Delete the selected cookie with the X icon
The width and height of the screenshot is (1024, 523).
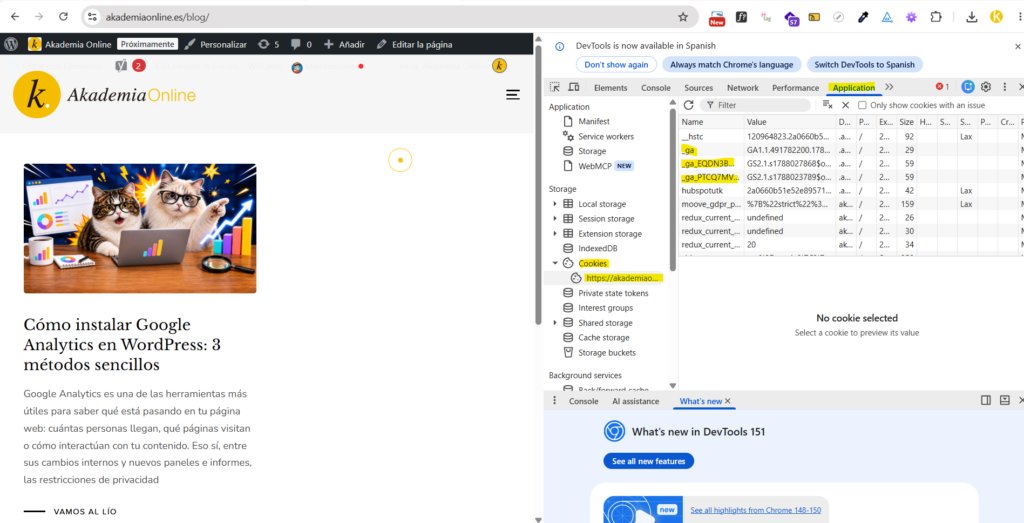click(x=845, y=105)
